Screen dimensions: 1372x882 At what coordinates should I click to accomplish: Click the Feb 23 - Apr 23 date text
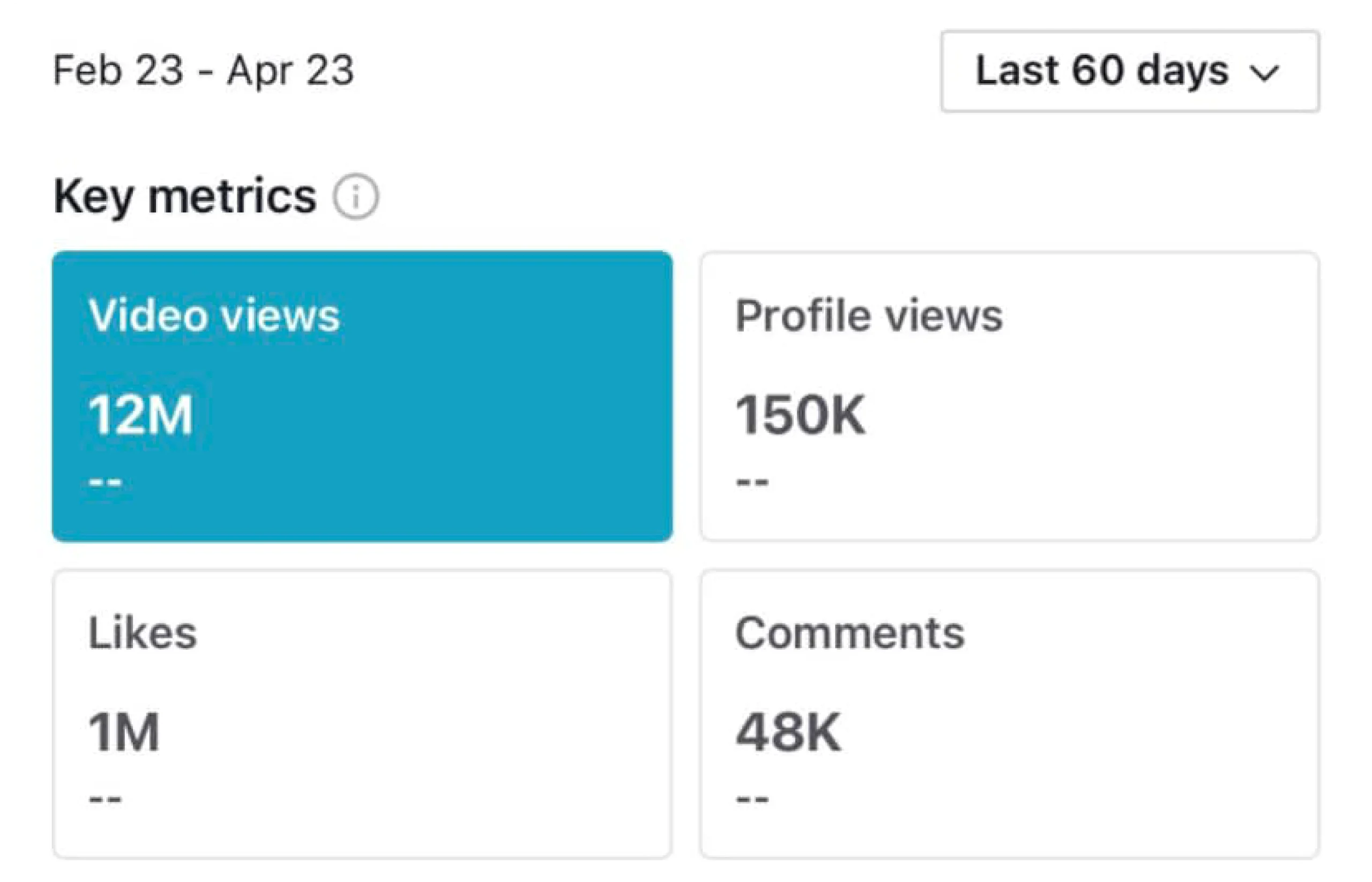tap(204, 70)
